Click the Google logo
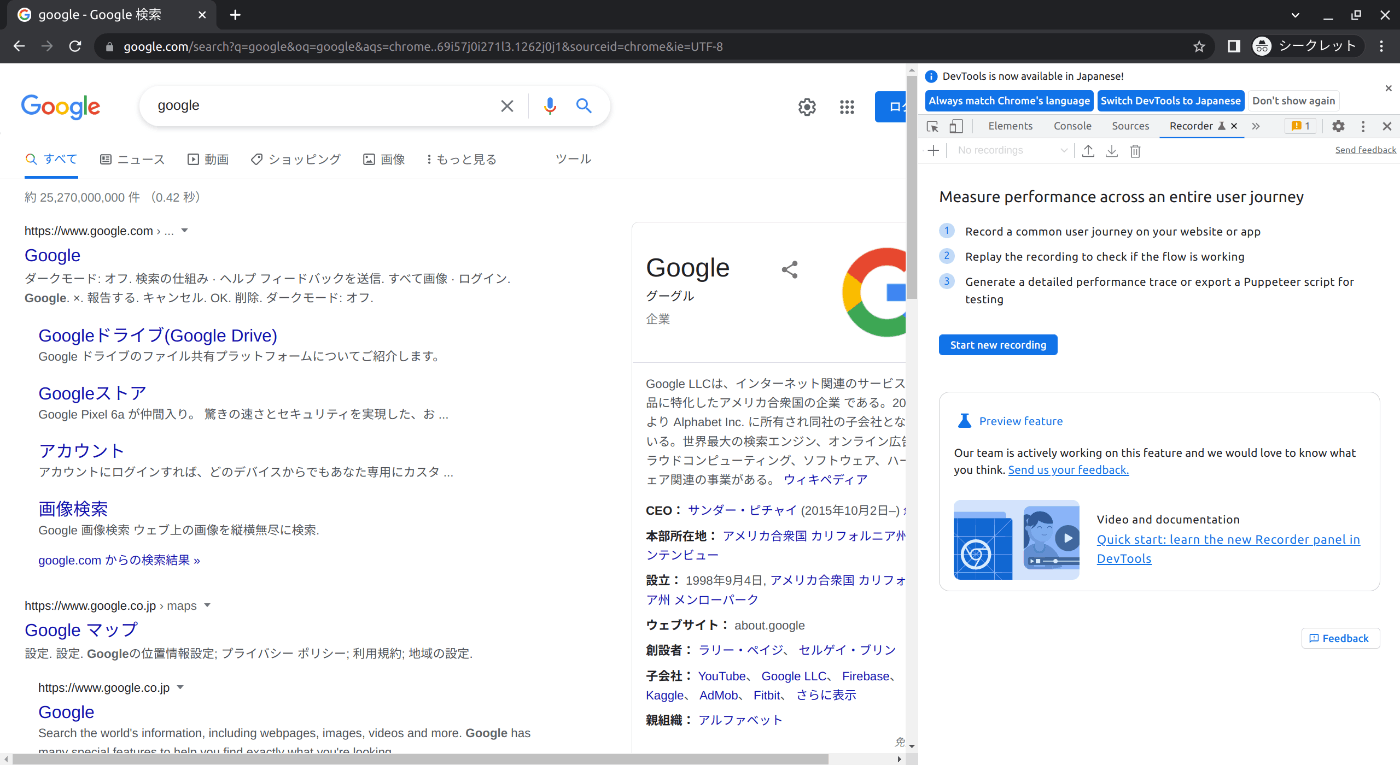Screen dimensions: 1400x765 pyautogui.click(x=61, y=107)
